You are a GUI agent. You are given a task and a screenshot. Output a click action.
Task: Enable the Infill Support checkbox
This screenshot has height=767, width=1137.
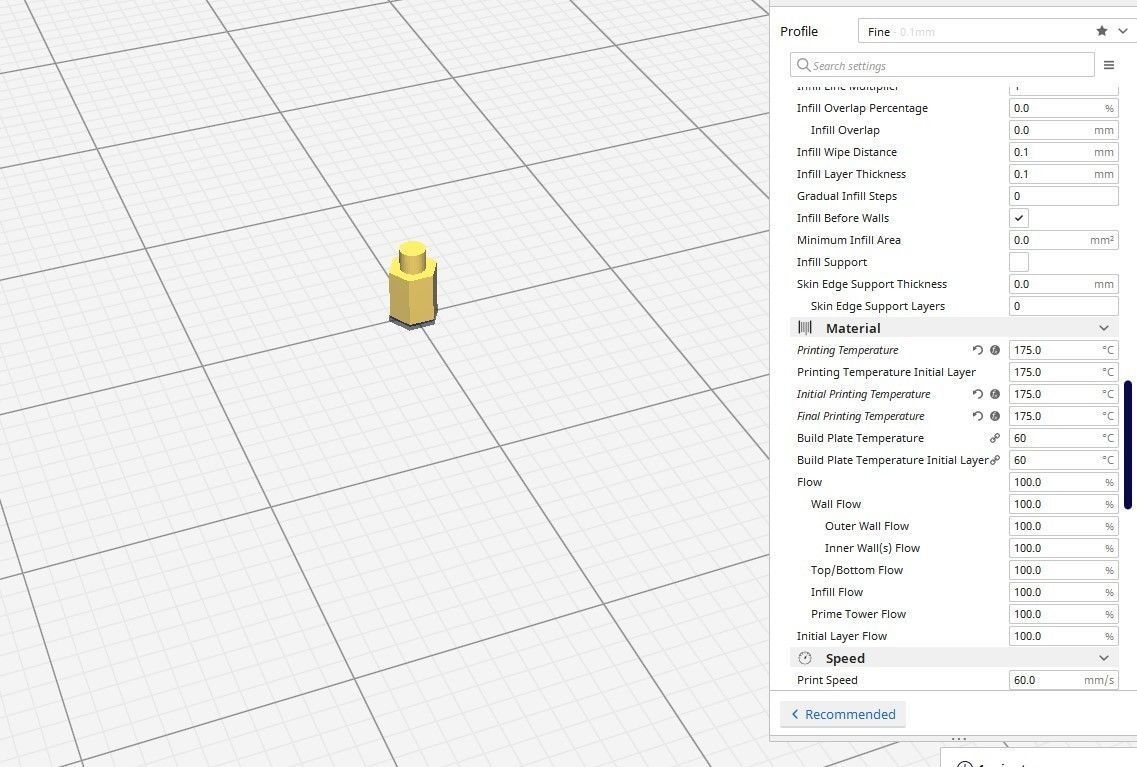pos(1019,262)
